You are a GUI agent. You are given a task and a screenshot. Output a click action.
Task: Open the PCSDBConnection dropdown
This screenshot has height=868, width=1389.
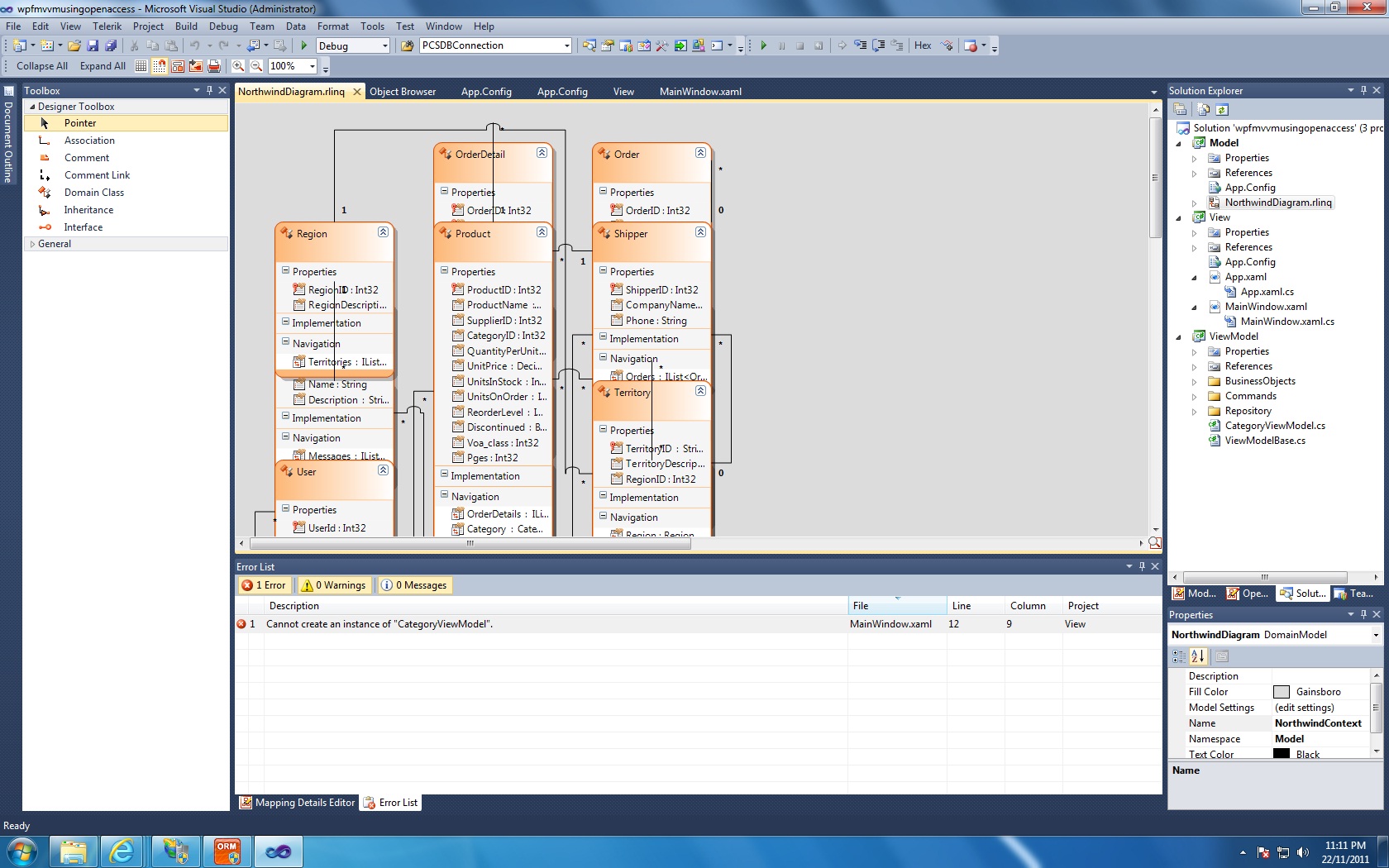pyautogui.click(x=566, y=45)
